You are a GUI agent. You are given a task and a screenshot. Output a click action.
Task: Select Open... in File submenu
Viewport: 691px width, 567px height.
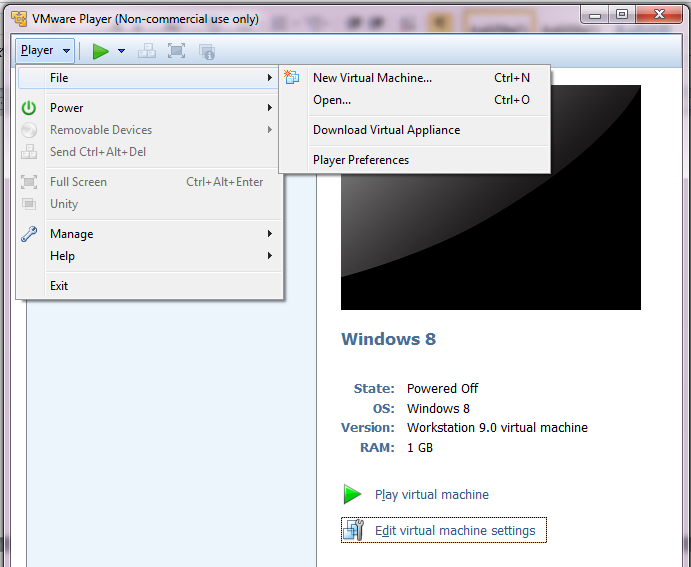click(x=415, y=100)
